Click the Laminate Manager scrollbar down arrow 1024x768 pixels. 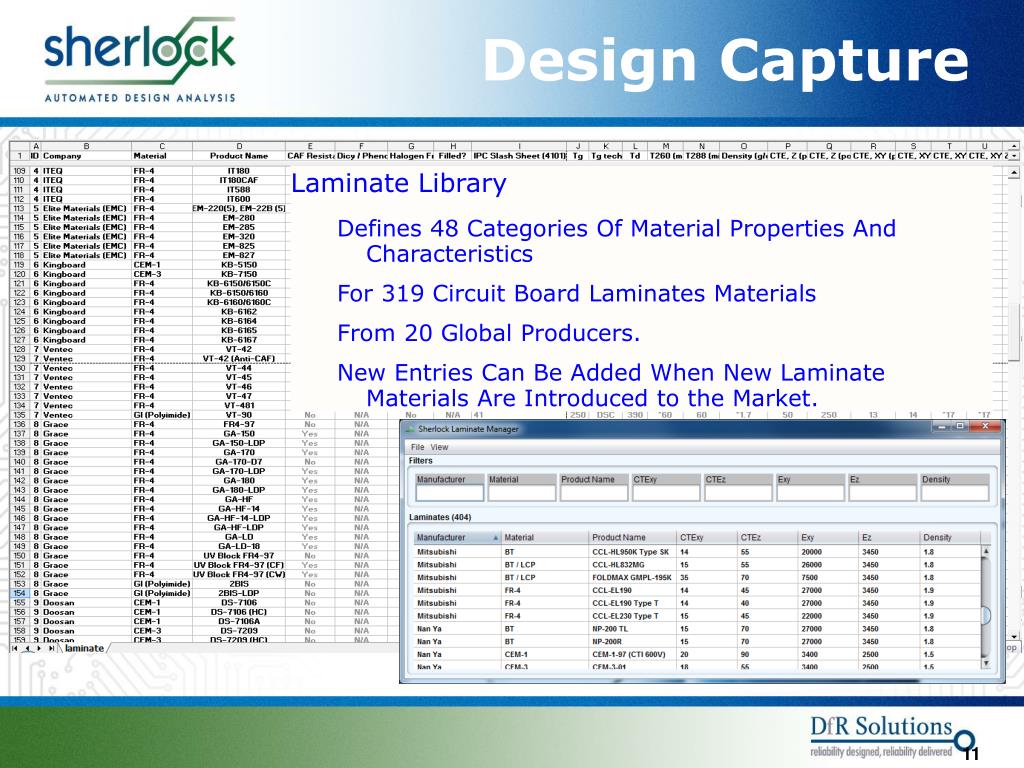coord(986,664)
